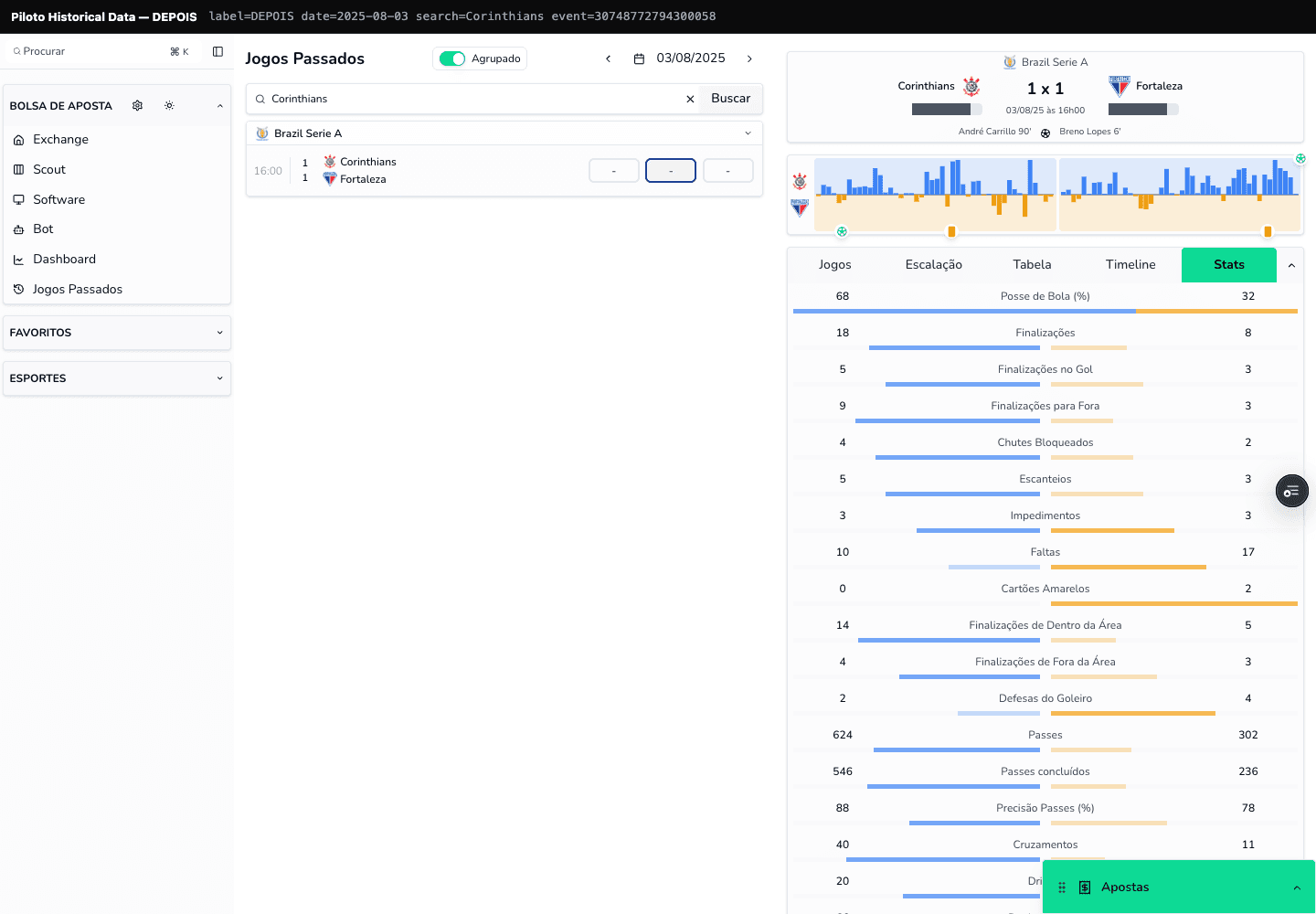Collapse the Brazil Serie A league group

tap(748, 133)
